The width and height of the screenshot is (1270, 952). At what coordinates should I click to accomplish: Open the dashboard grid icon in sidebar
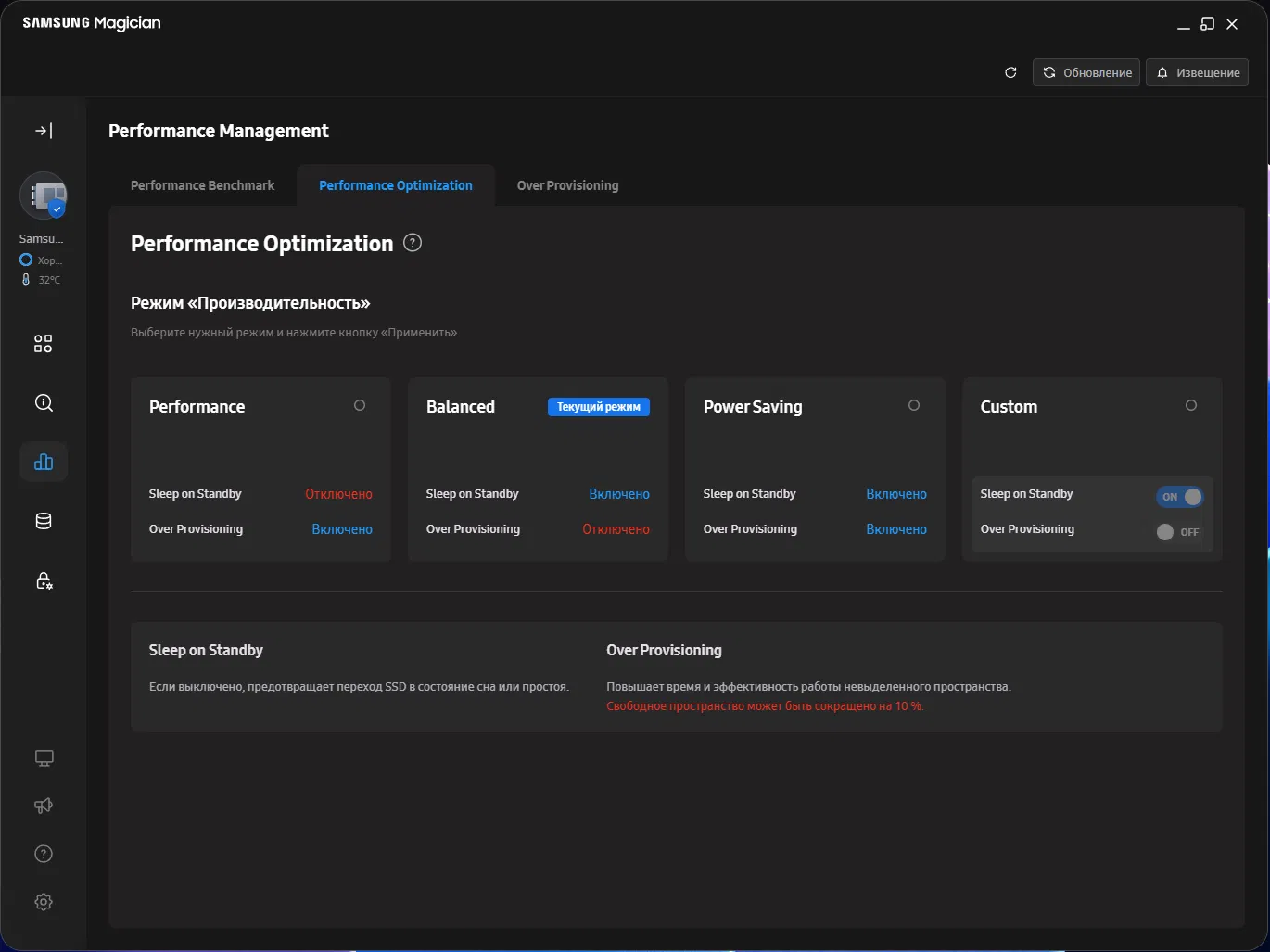point(44,344)
